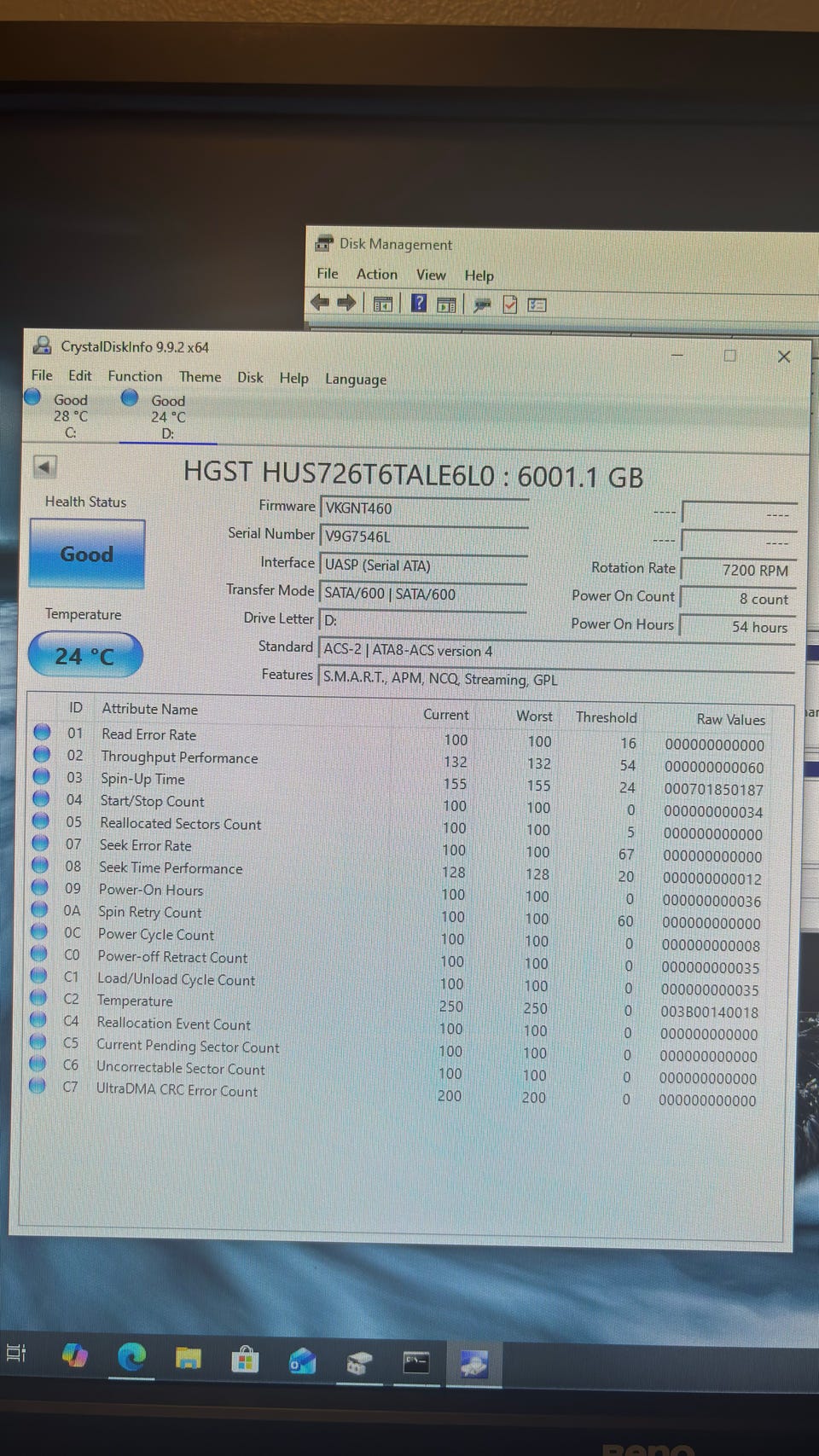The height and width of the screenshot is (1456, 819).
Task: Click status circle of Reallocated Sectors Count row
Action: pos(40,821)
